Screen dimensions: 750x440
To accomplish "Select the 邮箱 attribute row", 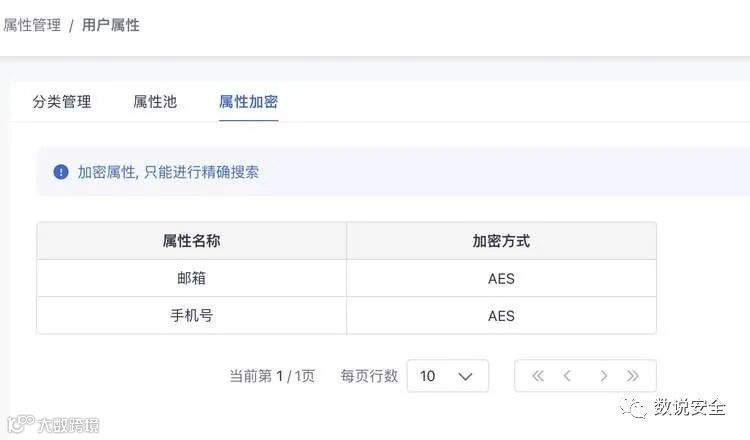I will (191, 279).
